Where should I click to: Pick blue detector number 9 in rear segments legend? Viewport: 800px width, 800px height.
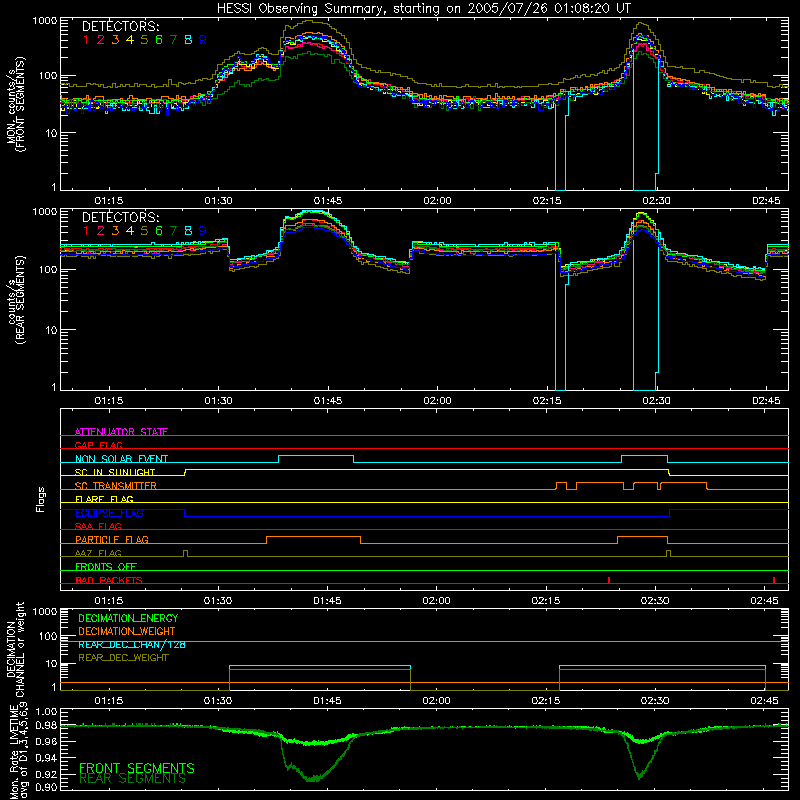[x=203, y=231]
